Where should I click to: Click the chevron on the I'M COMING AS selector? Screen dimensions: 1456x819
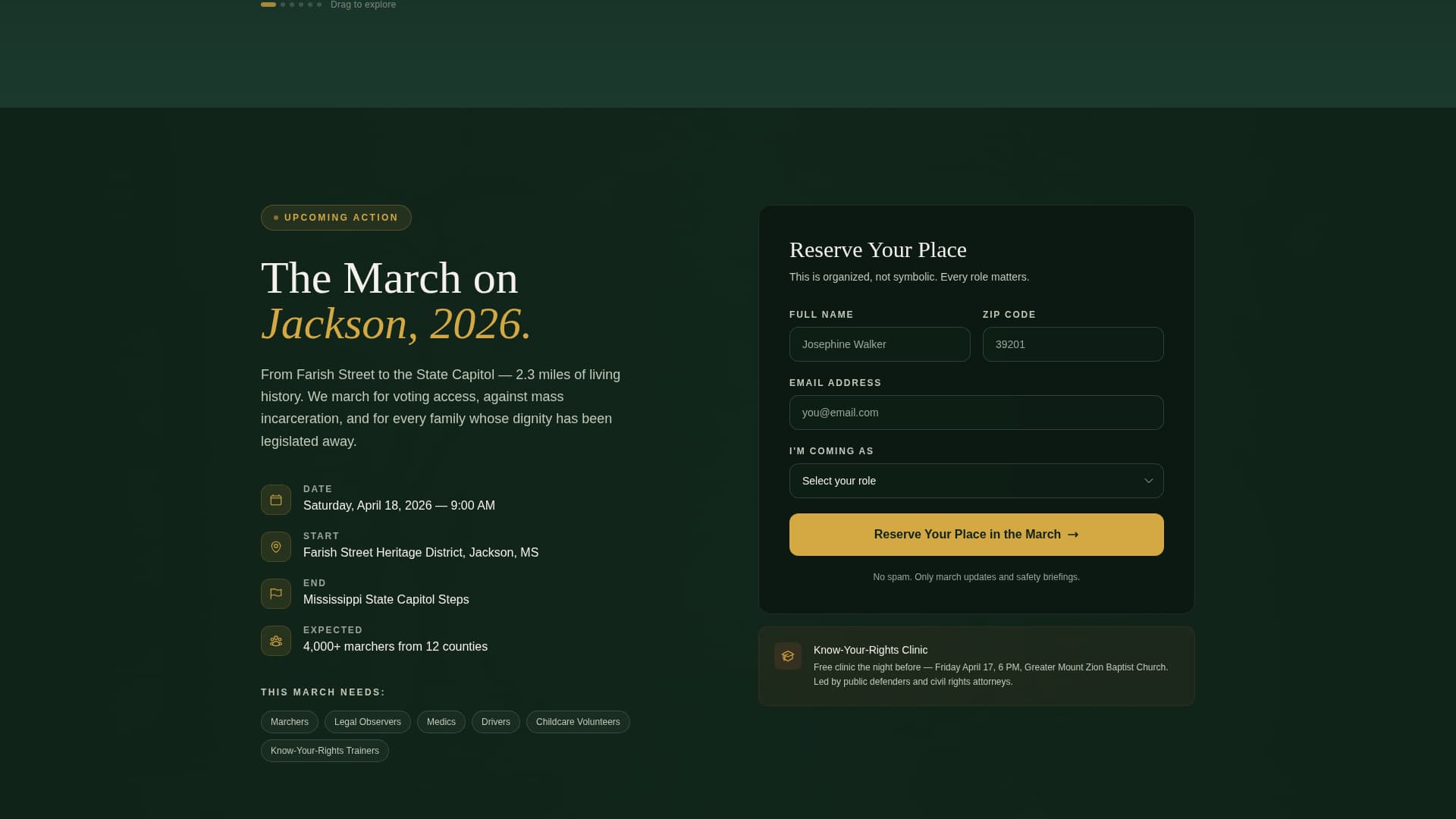(x=1148, y=481)
